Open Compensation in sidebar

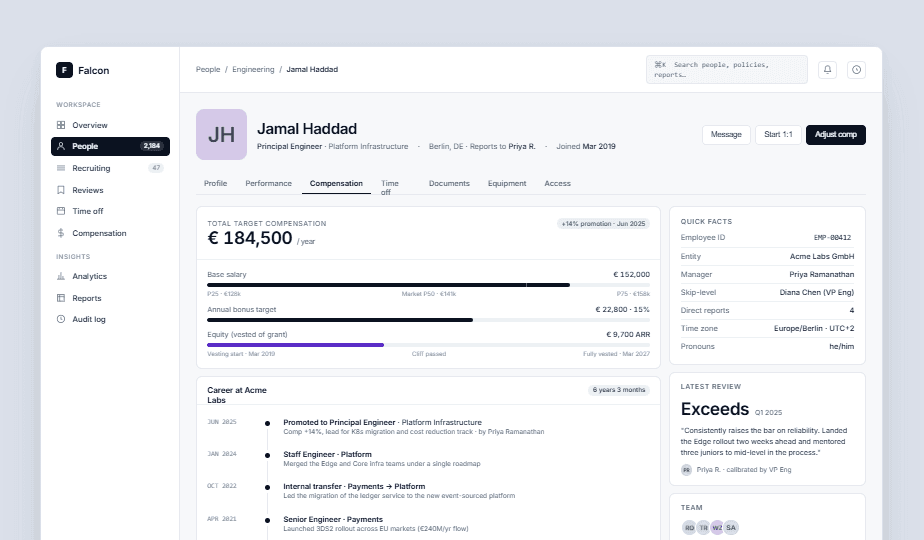pyautogui.click(x=110, y=233)
